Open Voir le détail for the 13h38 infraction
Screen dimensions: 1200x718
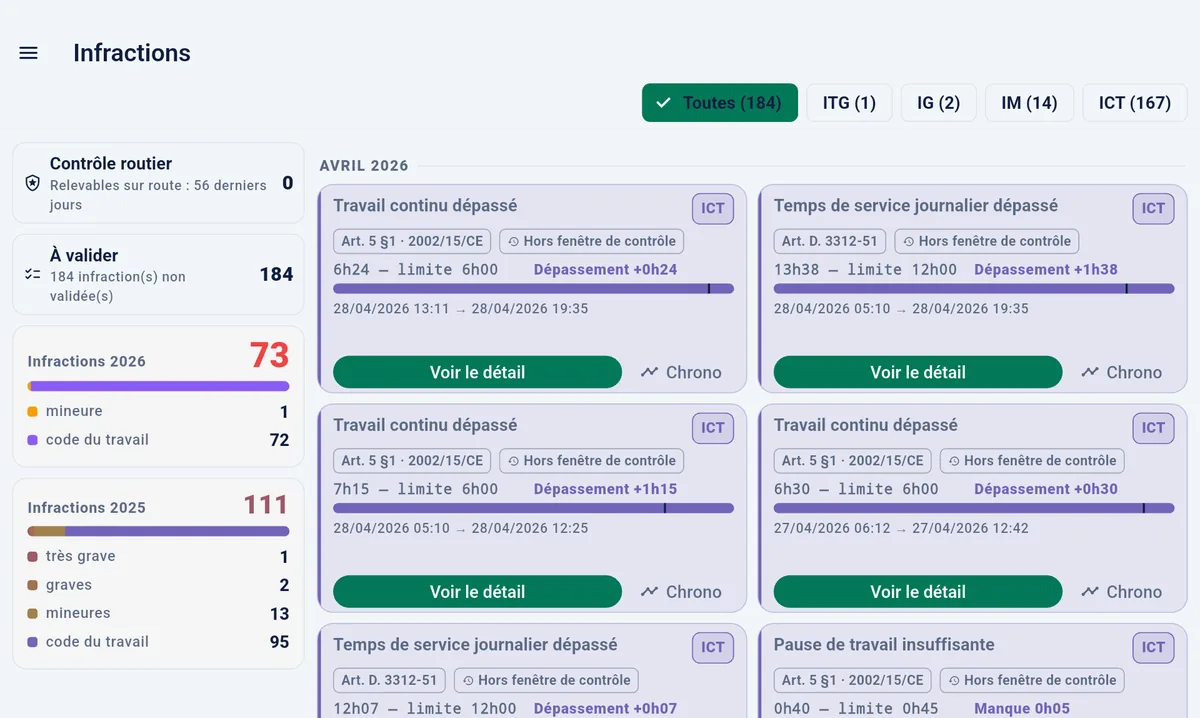pyautogui.click(x=918, y=372)
